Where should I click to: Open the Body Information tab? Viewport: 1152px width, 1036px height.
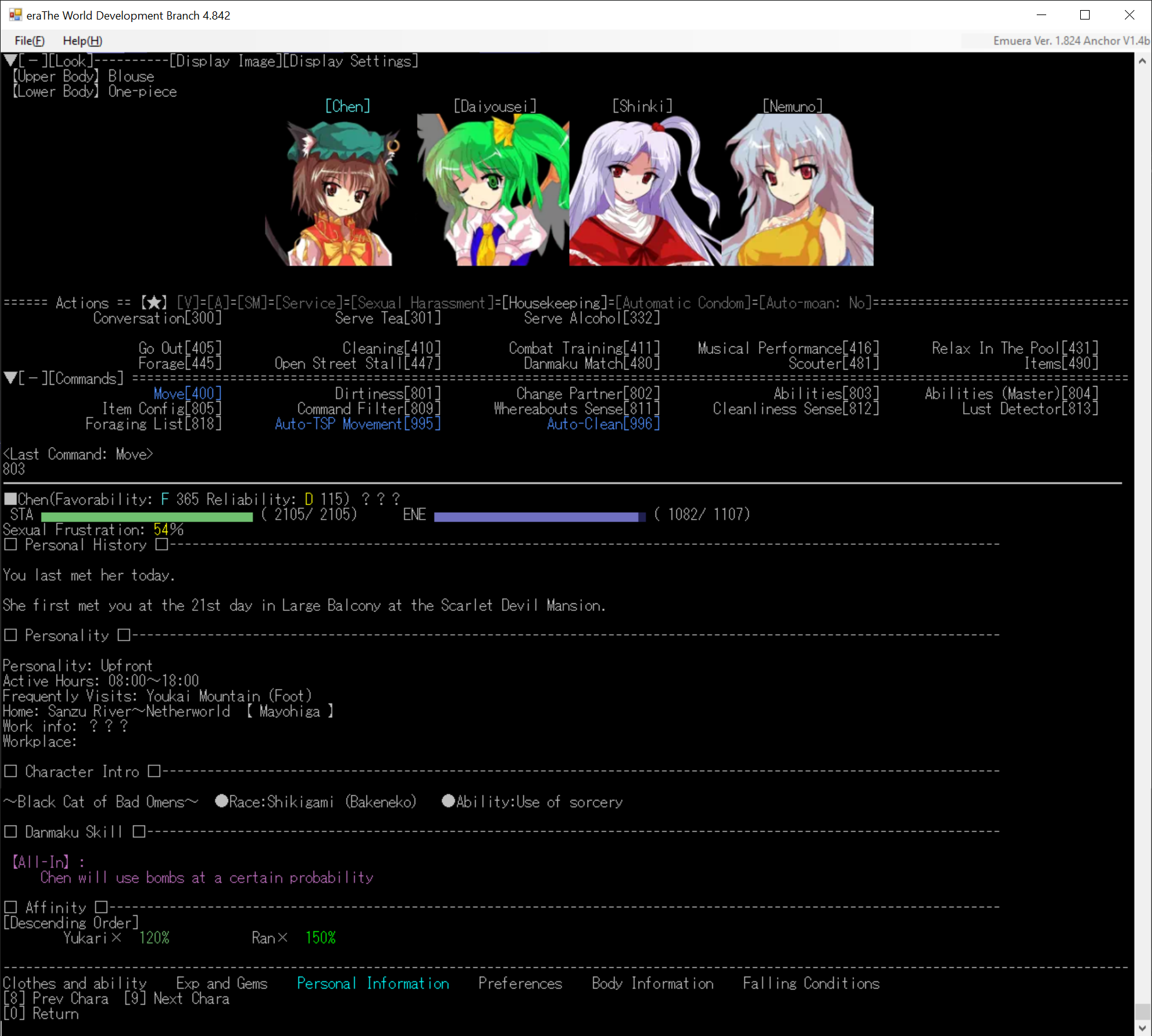pyautogui.click(x=653, y=983)
